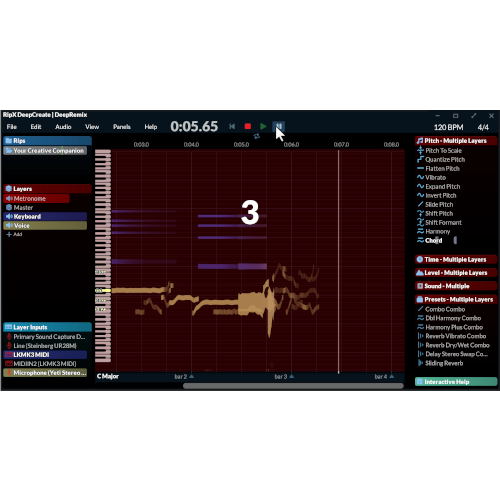The width and height of the screenshot is (500, 500).
Task: Open the Interactive Help button
Action: point(456,382)
